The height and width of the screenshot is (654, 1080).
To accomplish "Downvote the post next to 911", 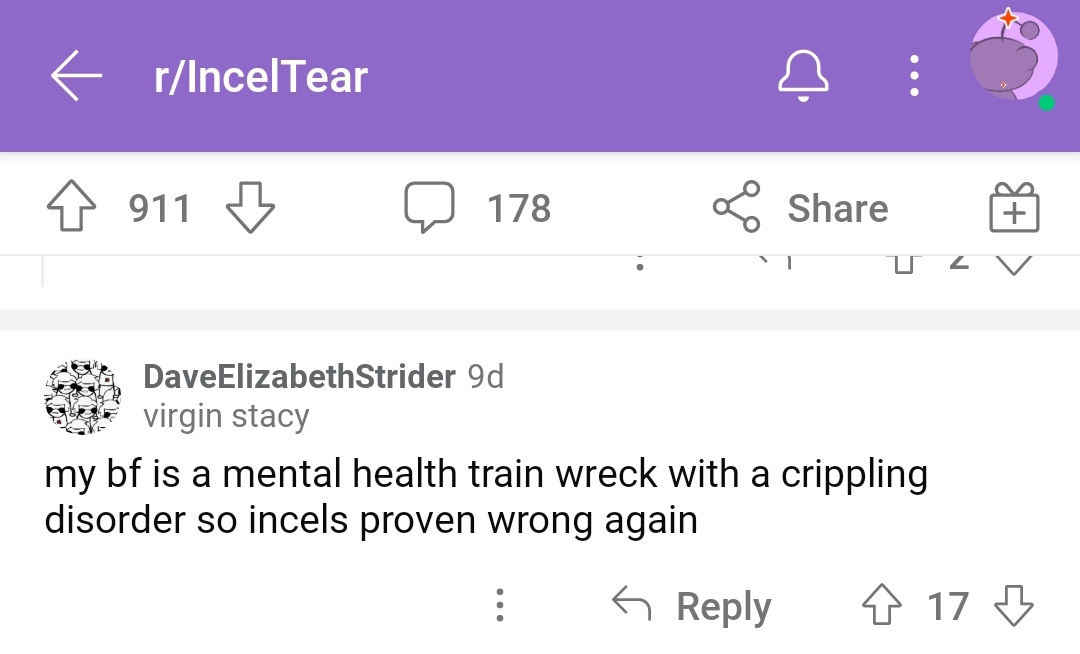I will click(x=250, y=207).
